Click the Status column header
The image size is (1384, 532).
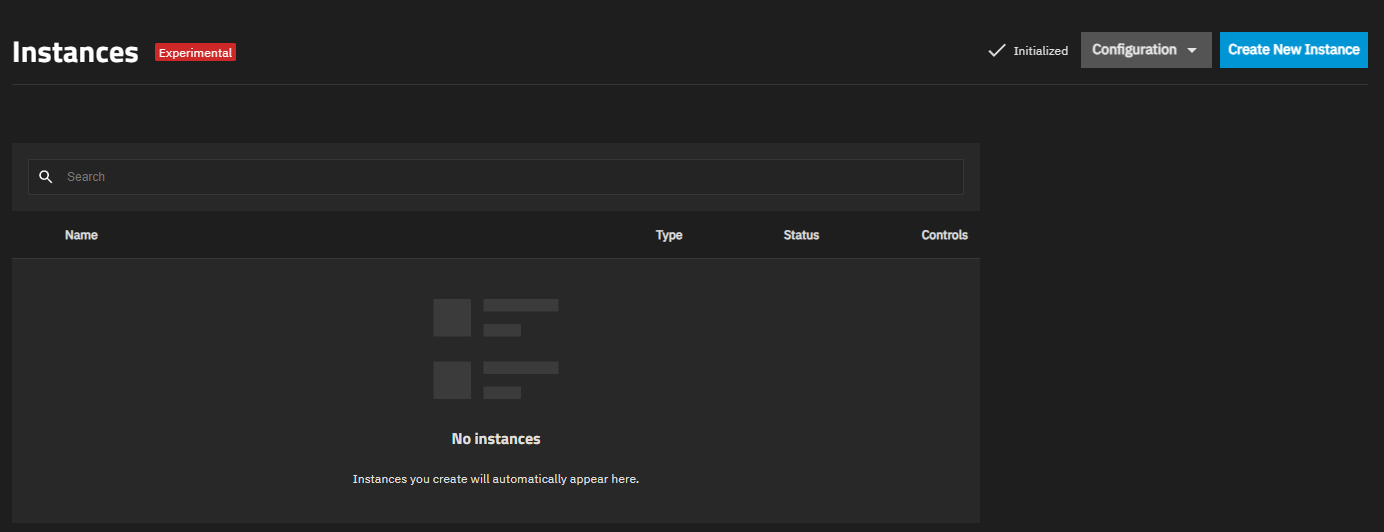point(801,235)
